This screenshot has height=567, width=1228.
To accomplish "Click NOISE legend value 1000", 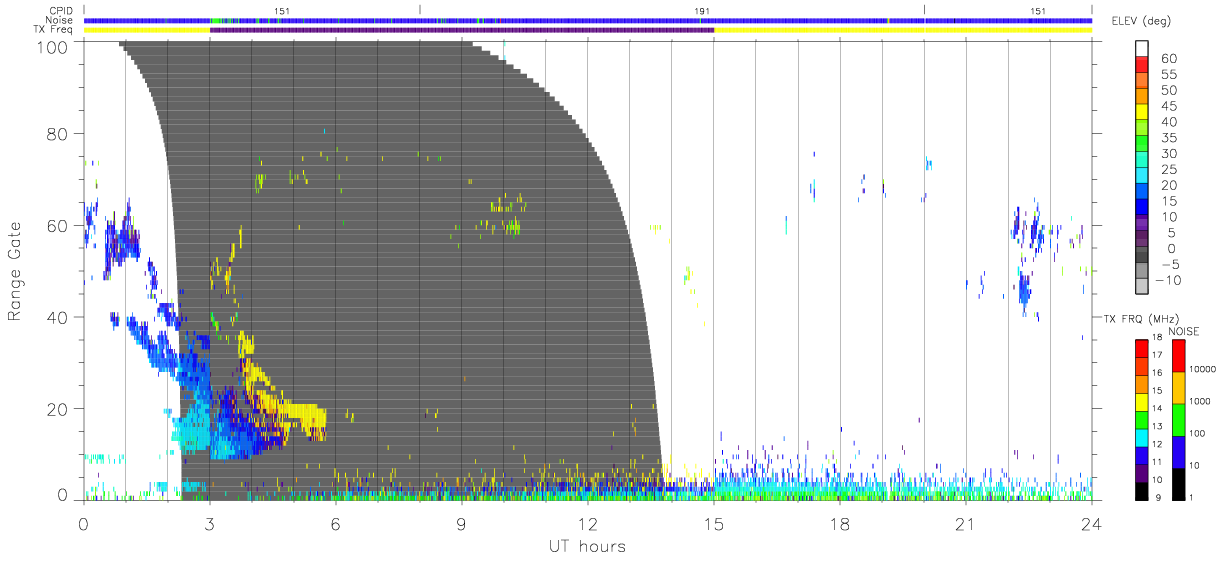I will (1200, 401).
